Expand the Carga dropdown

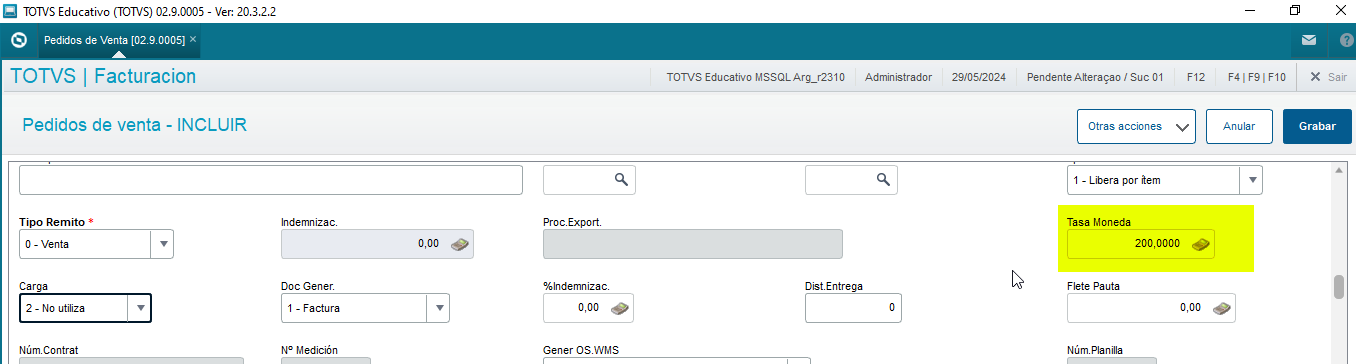(141, 308)
